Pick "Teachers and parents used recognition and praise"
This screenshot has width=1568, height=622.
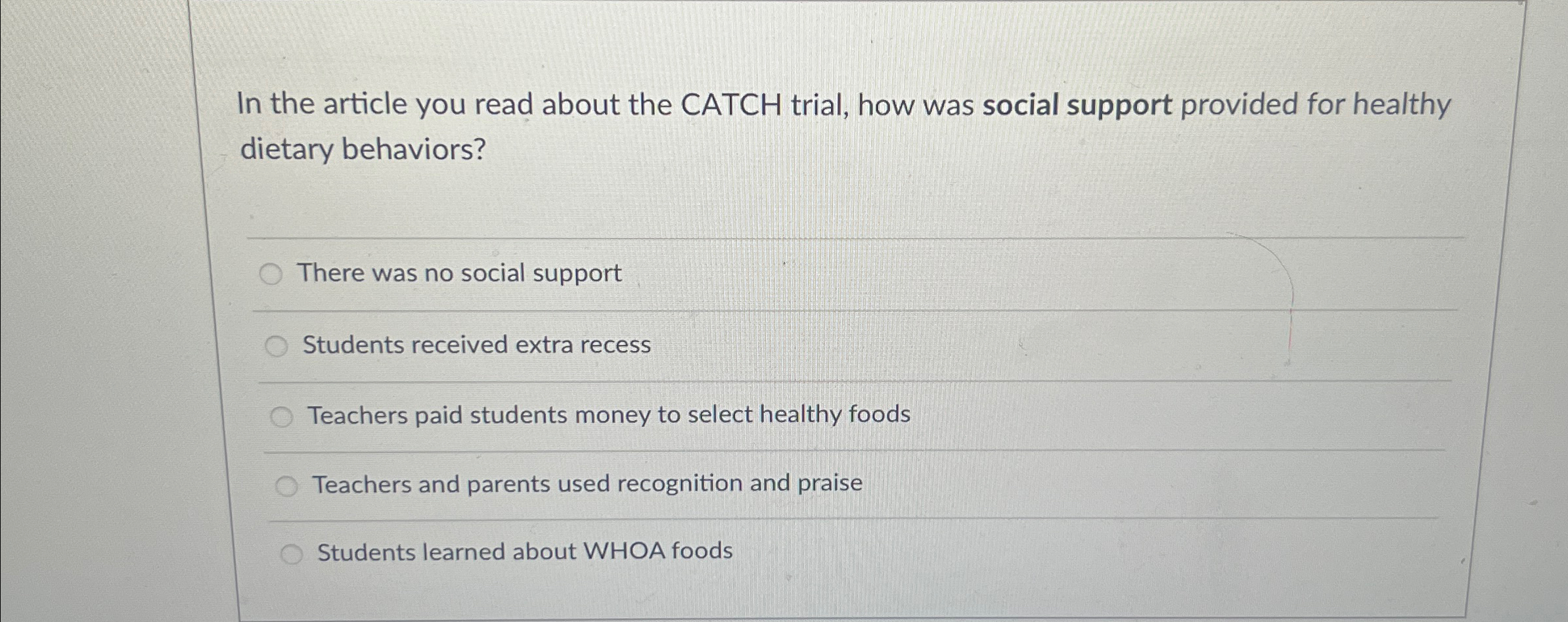point(587,484)
